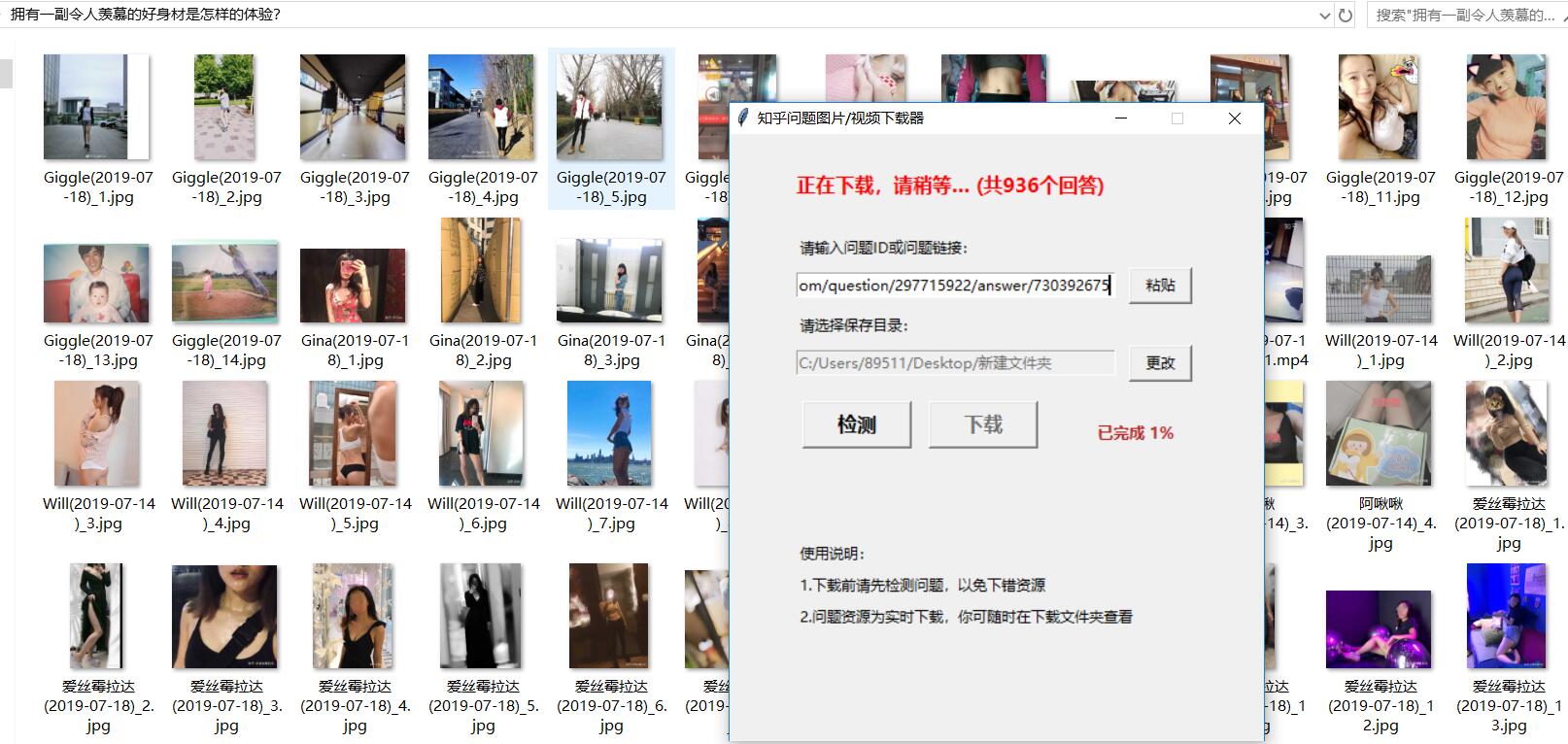Select file 爱丝霉拉达(2019-07-18)_6.jpg
The width and height of the screenshot is (1568, 744).
point(611,649)
